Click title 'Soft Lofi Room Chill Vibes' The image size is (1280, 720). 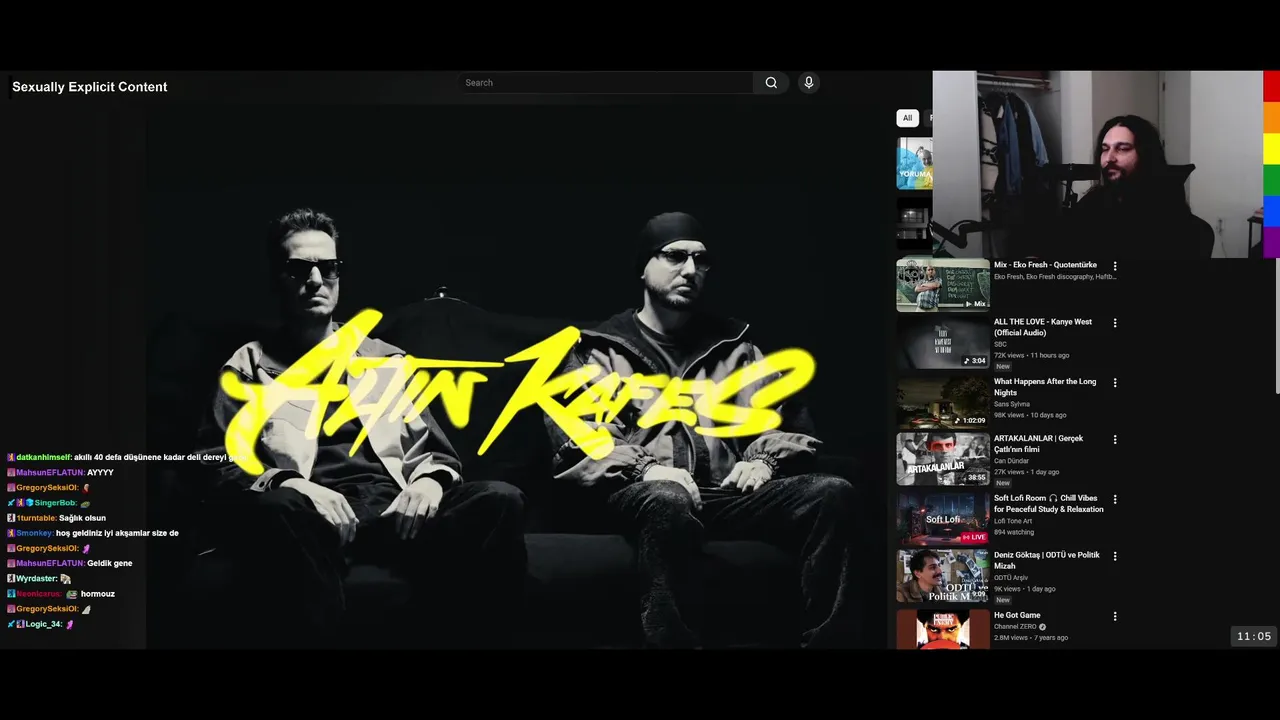[1049, 503]
